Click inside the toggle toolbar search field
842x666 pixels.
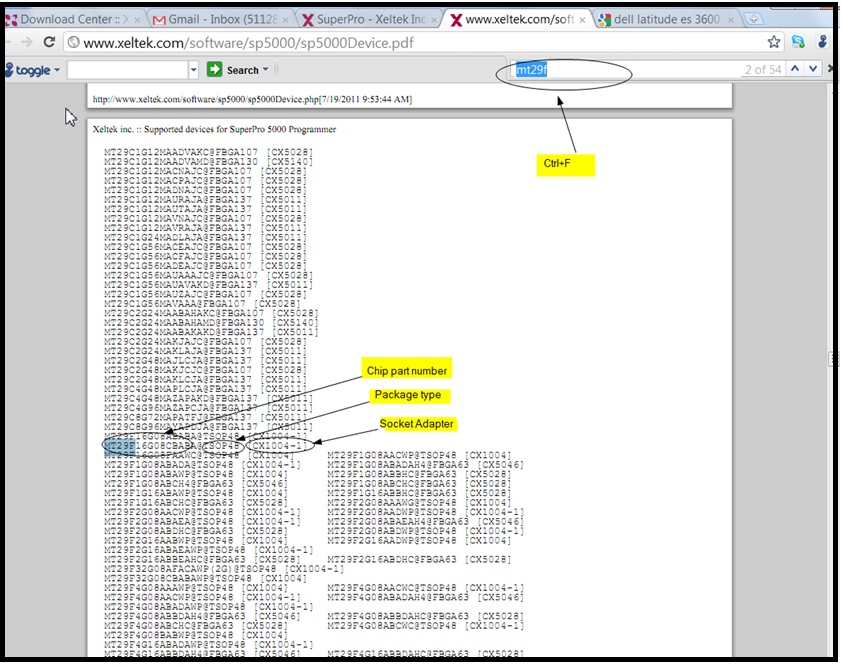pos(127,70)
